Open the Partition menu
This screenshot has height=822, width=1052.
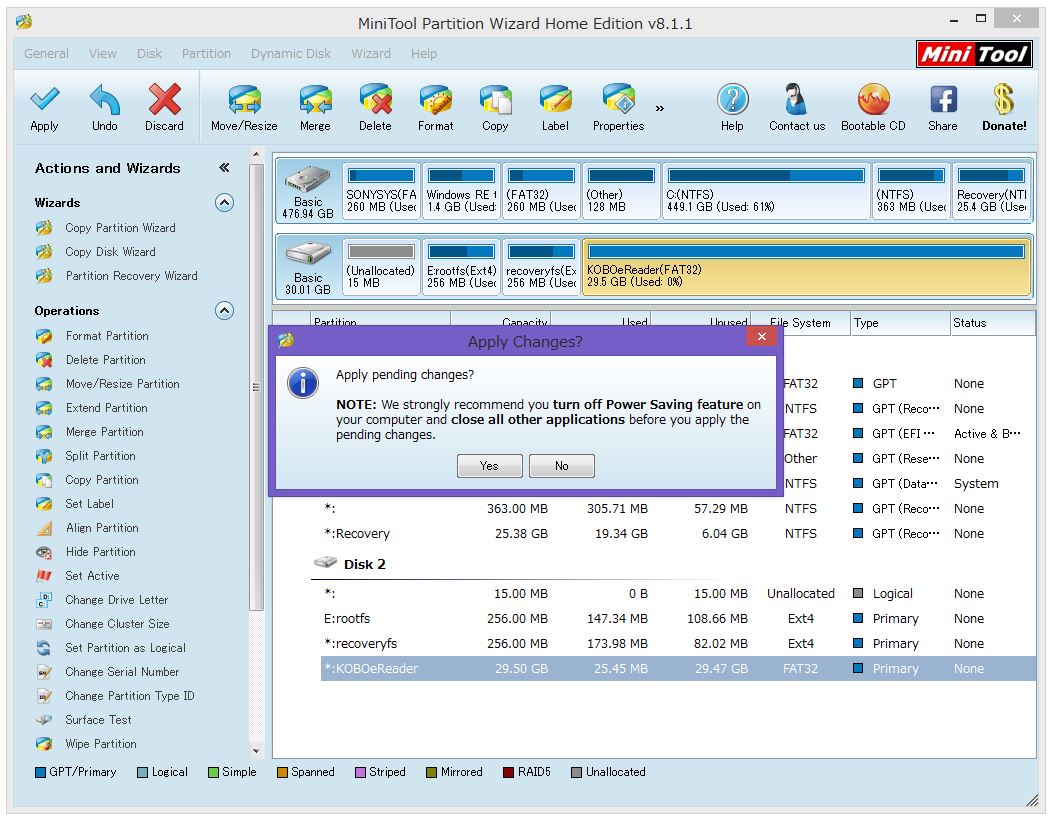[x=206, y=54]
